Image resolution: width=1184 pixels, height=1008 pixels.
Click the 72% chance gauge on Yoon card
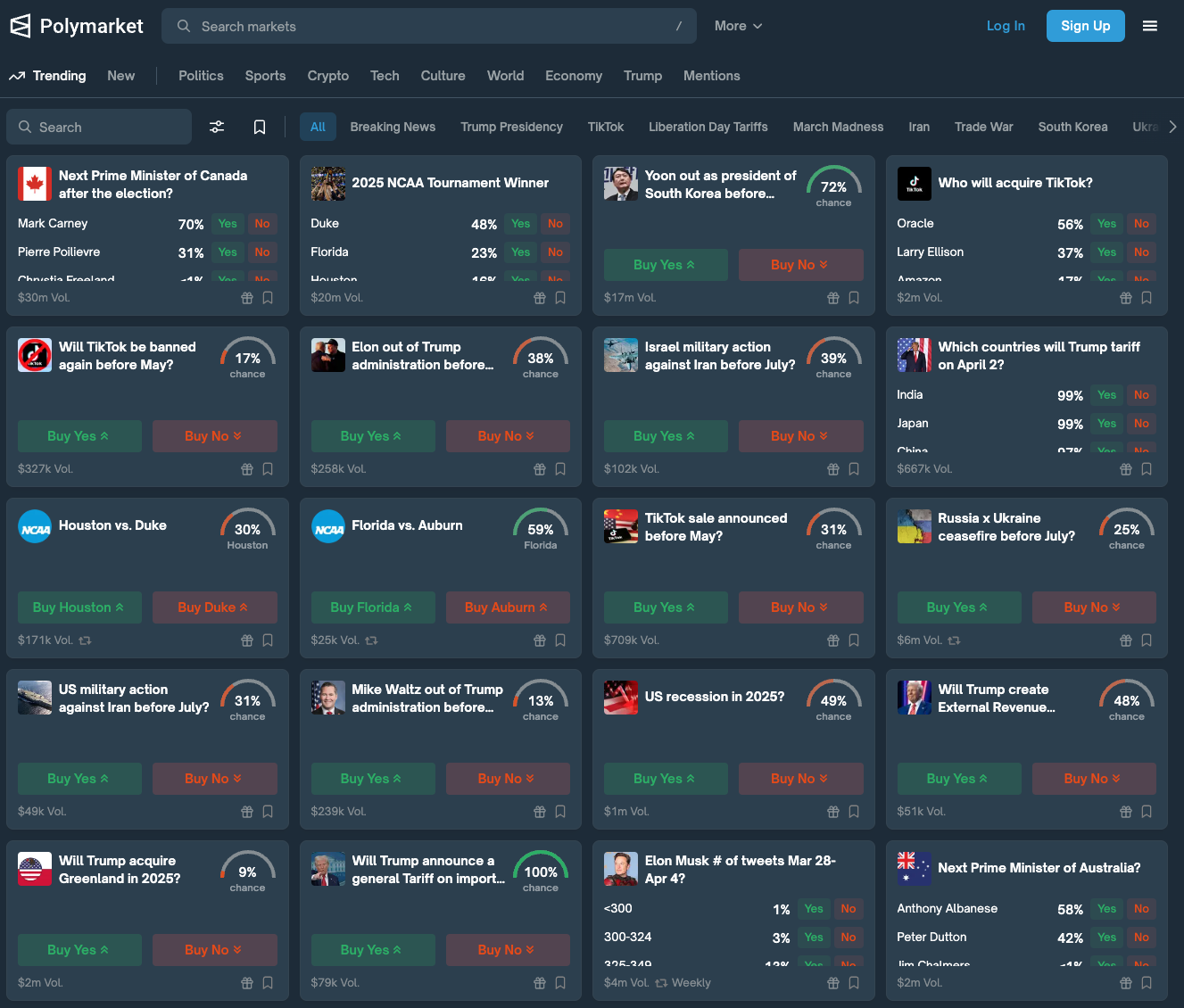(833, 186)
